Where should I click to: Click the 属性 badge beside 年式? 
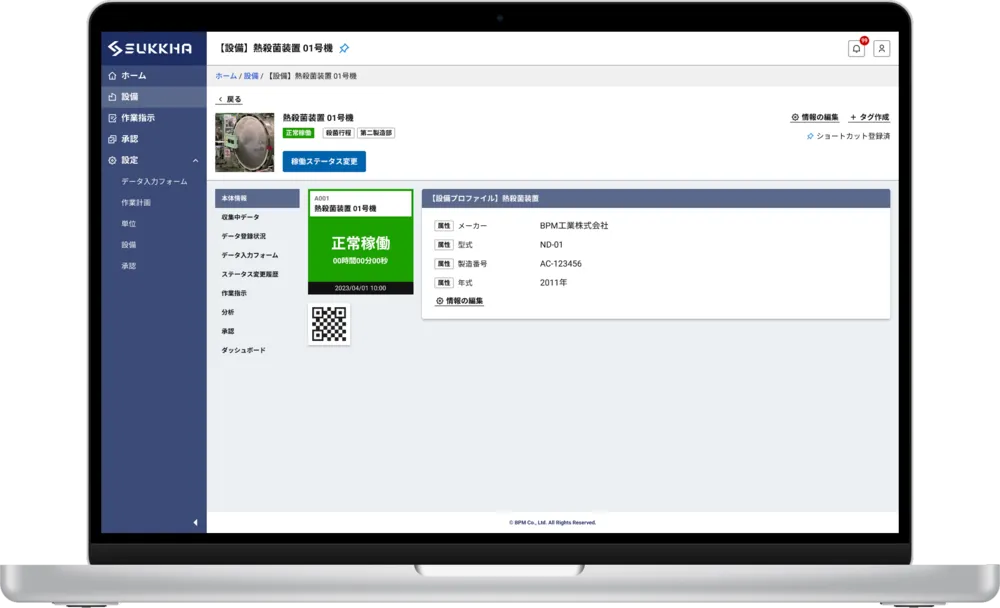click(444, 283)
